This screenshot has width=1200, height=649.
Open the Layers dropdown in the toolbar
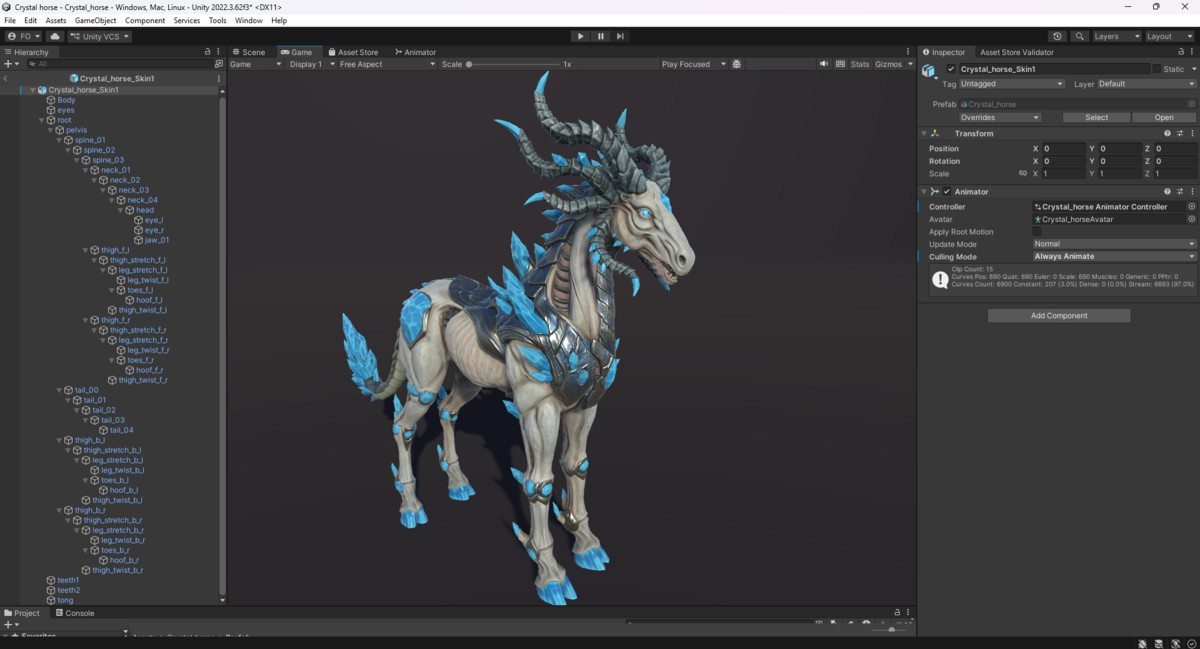tap(1115, 36)
